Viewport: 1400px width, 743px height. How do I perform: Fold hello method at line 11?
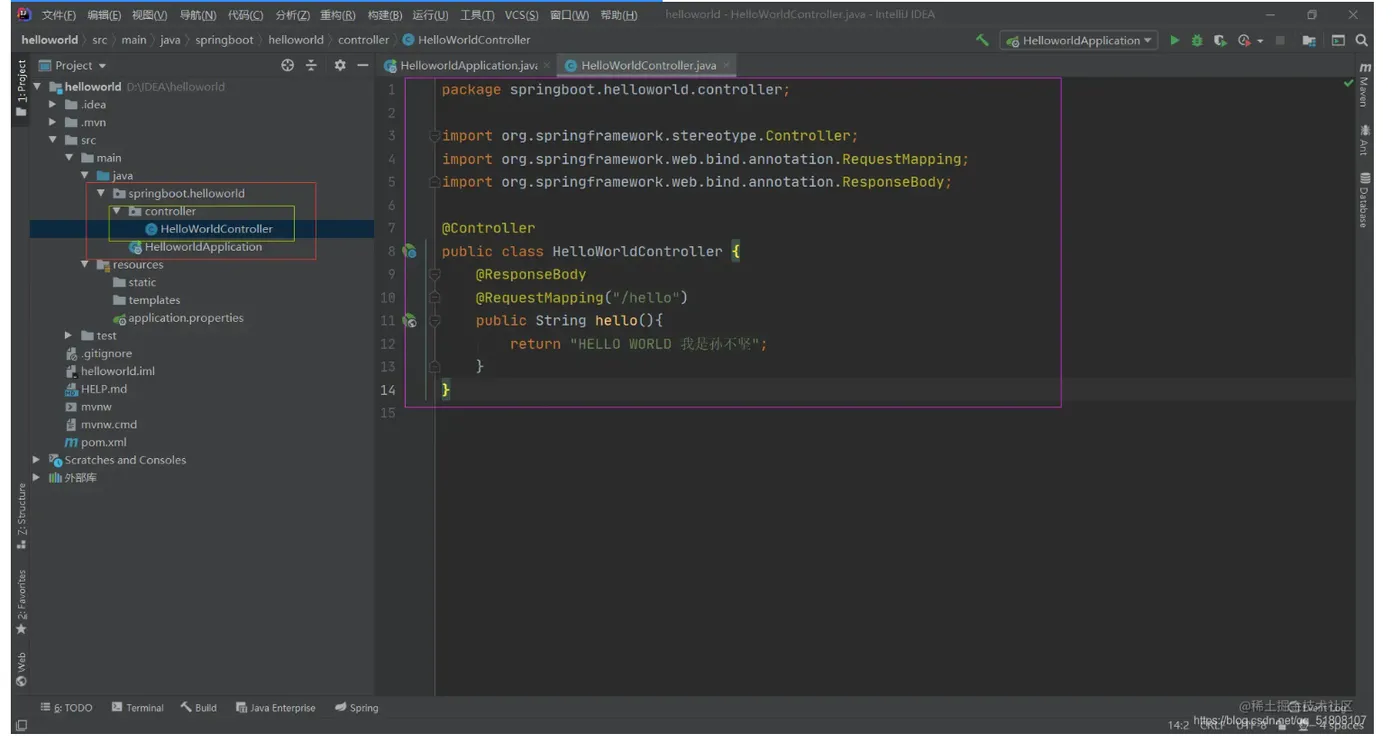tap(434, 321)
